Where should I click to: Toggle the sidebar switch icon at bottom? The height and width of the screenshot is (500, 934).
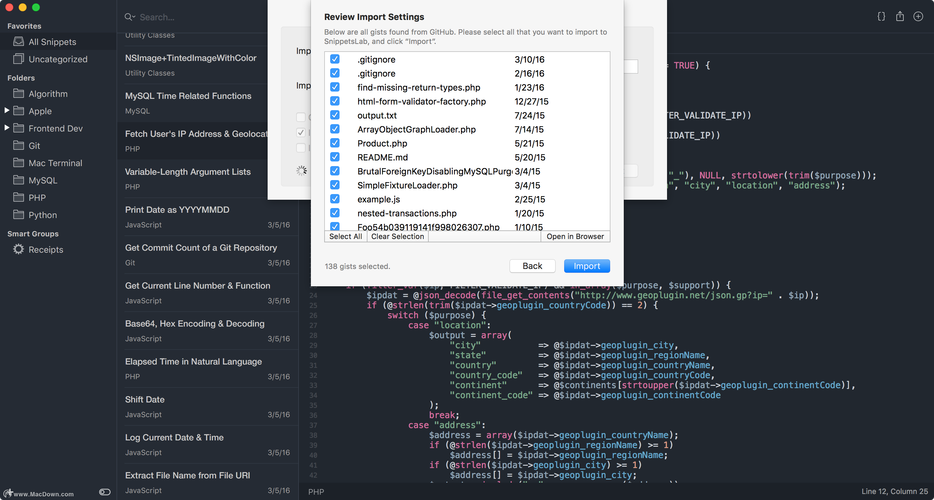click(105, 492)
